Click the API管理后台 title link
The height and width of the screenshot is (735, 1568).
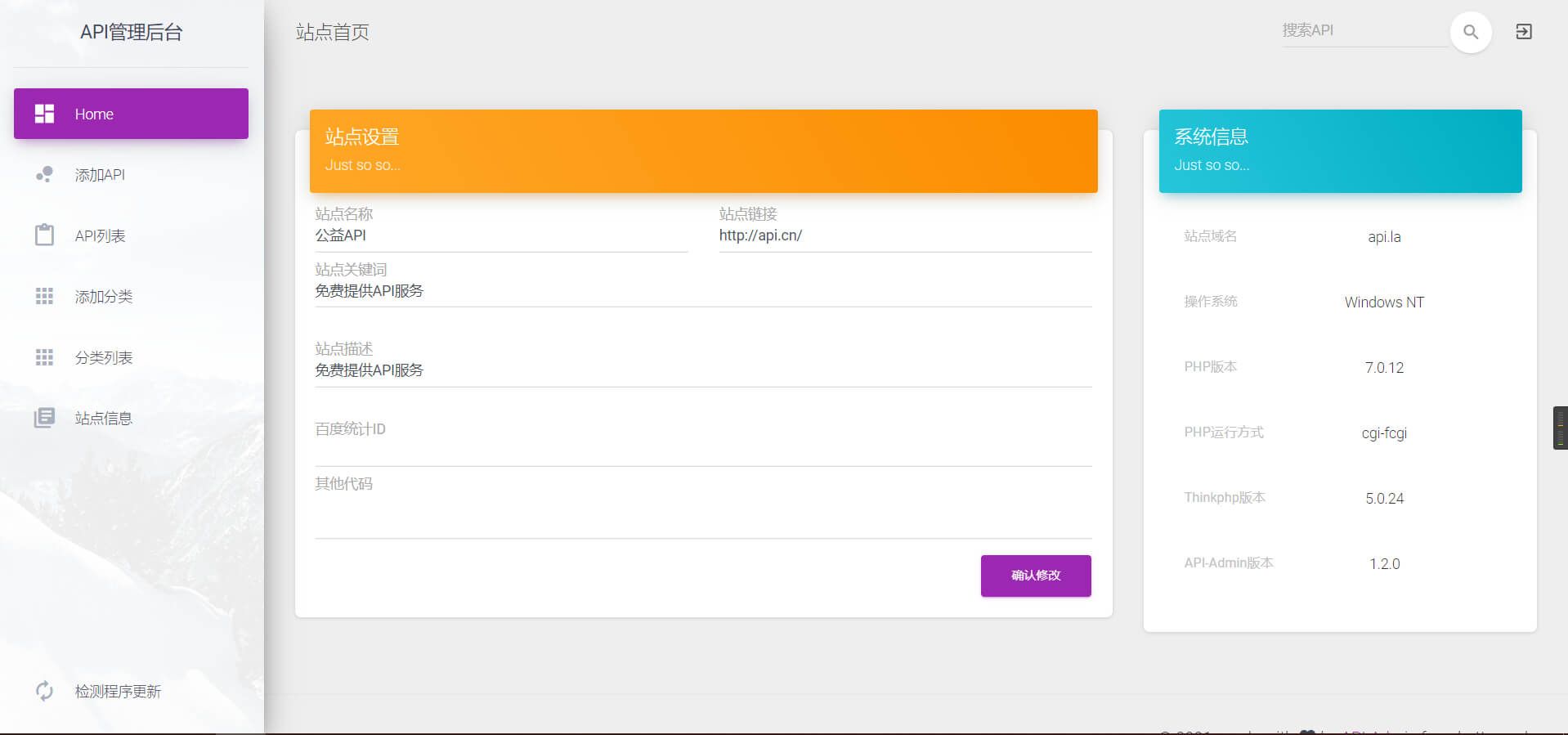131,33
